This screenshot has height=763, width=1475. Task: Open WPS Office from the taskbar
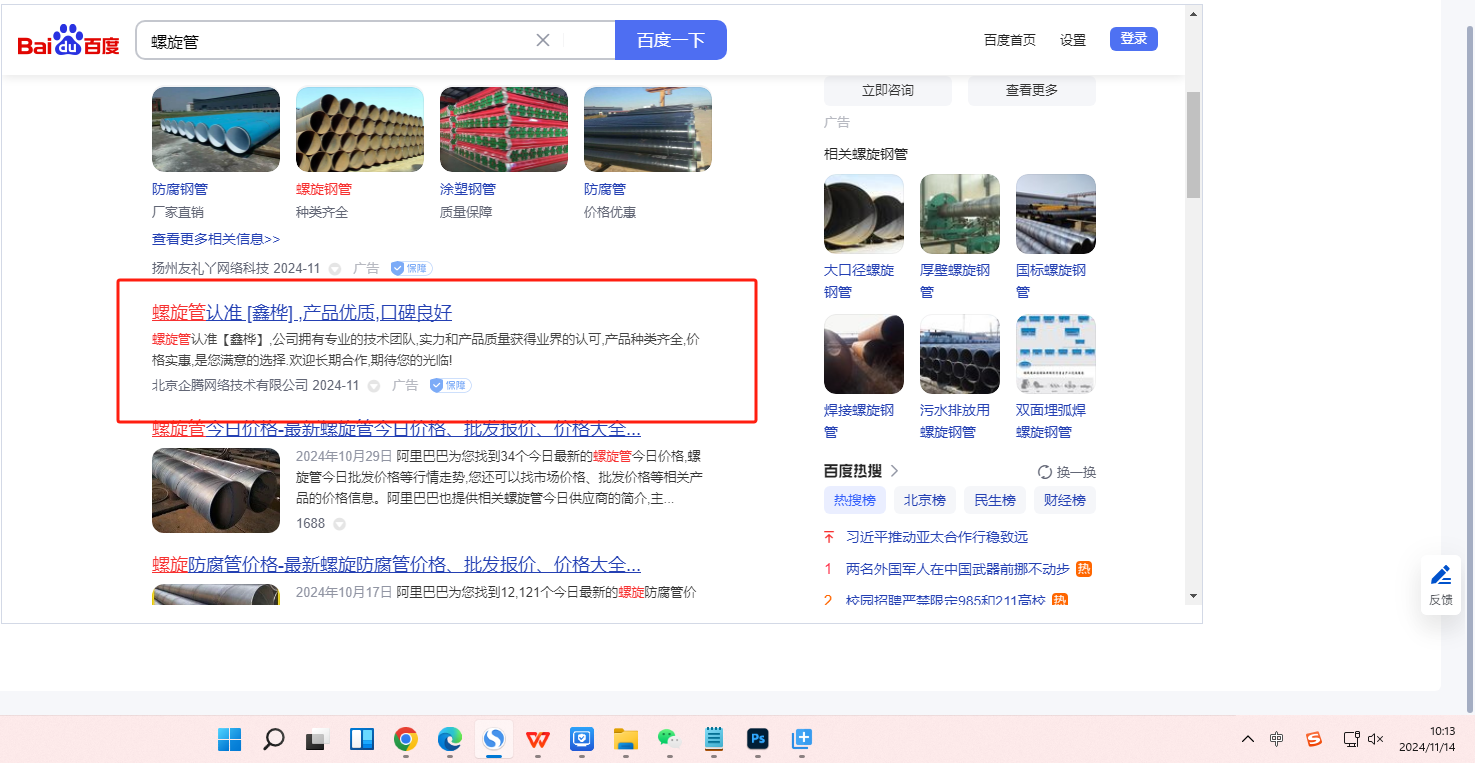[x=538, y=739]
